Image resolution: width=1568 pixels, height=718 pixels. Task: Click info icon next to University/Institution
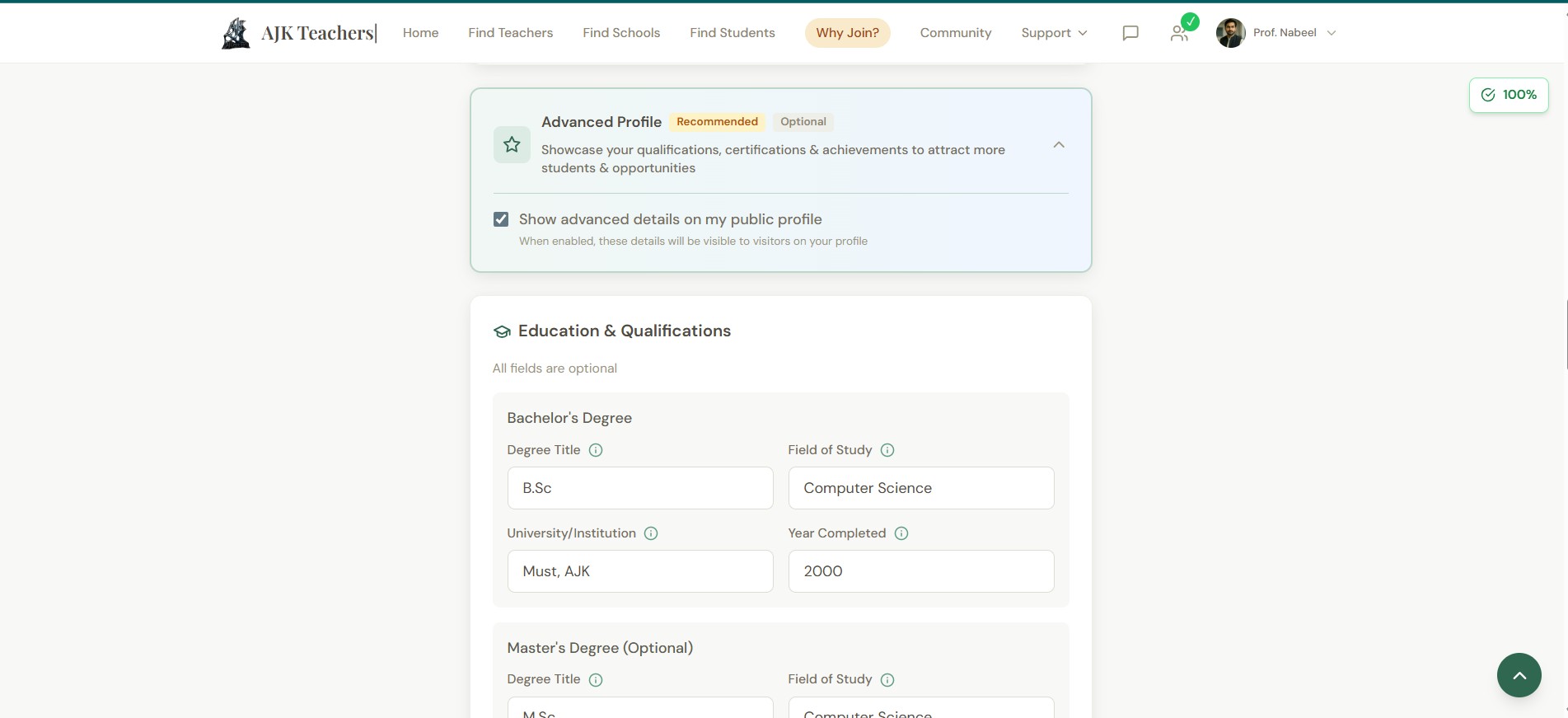pyautogui.click(x=651, y=533)
